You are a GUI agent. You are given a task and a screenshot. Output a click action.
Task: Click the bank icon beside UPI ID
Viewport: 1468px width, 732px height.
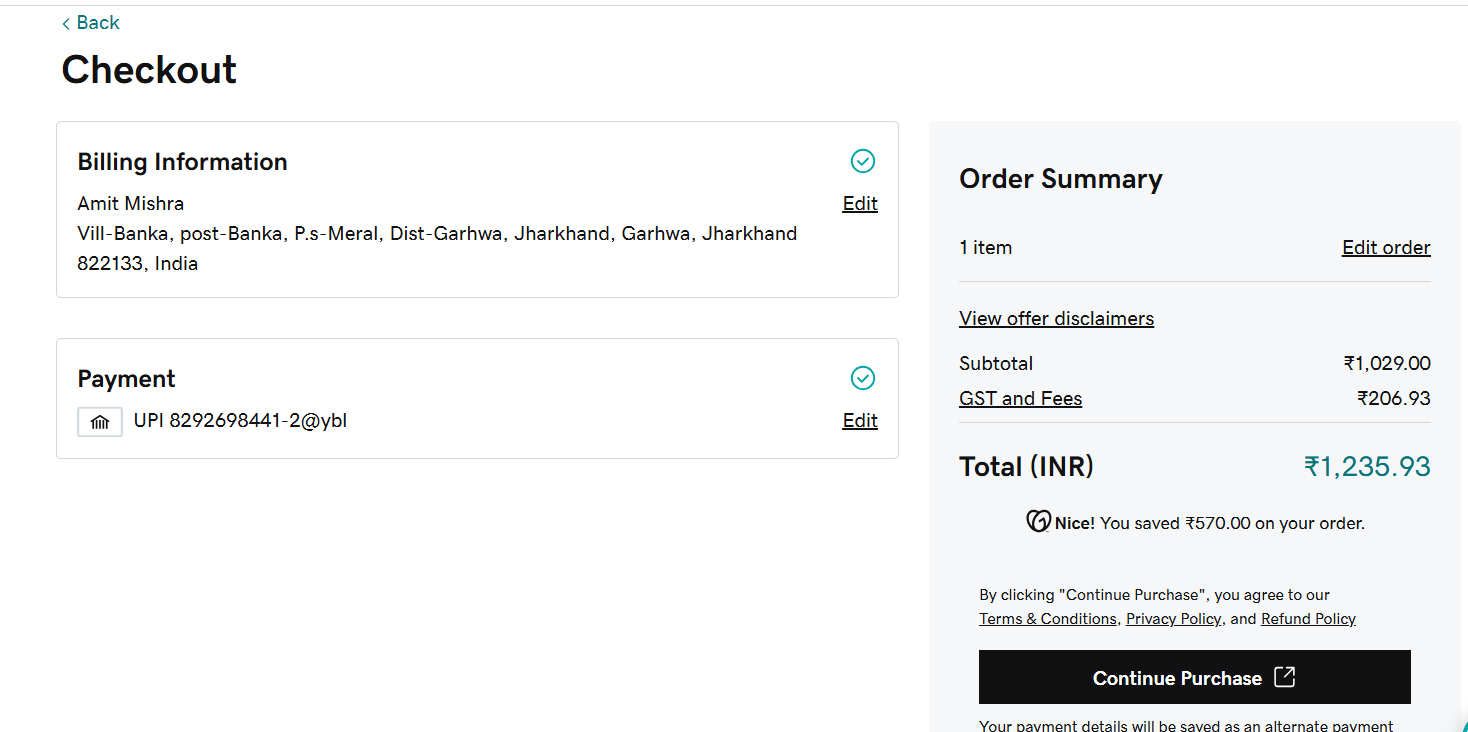[100, 422]
